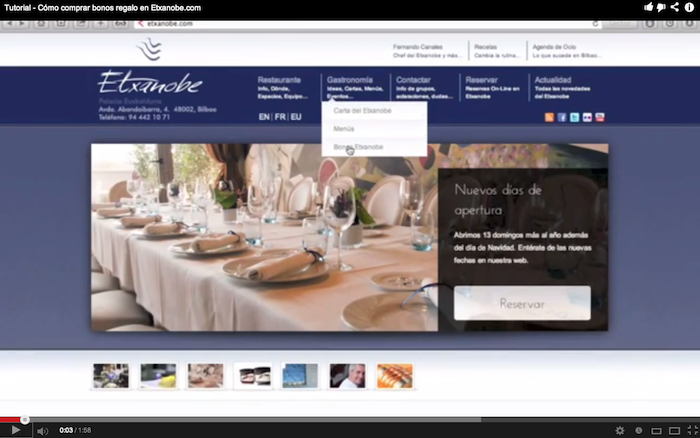
Task: Mute the video volume speaker icon
Action: pyautogui.click(x=43, y=431)
